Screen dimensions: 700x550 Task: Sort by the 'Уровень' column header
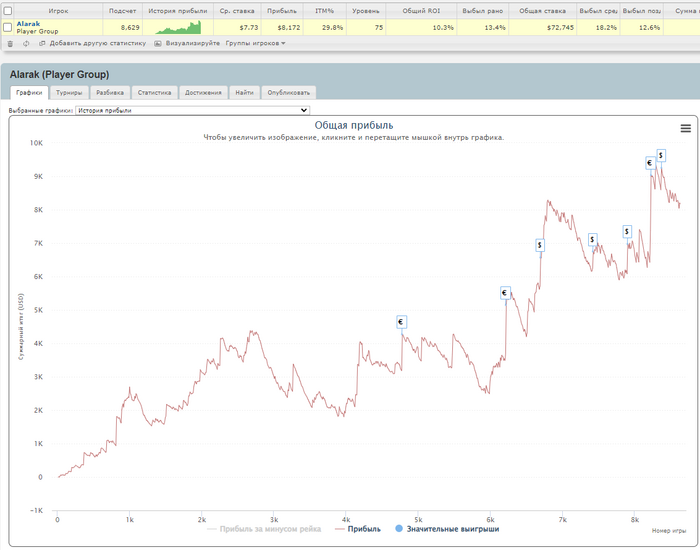tap(366, 11)
